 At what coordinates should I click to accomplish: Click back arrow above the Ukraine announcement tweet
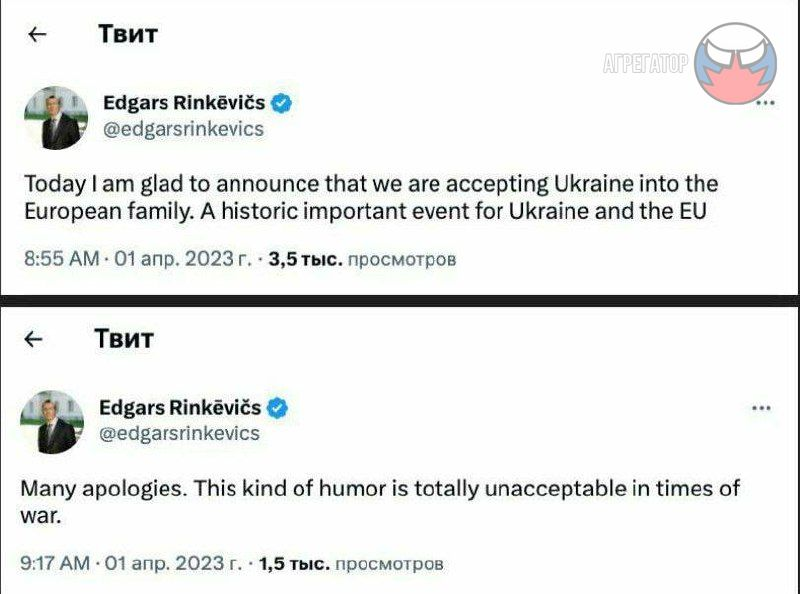(x=38, y=35)
